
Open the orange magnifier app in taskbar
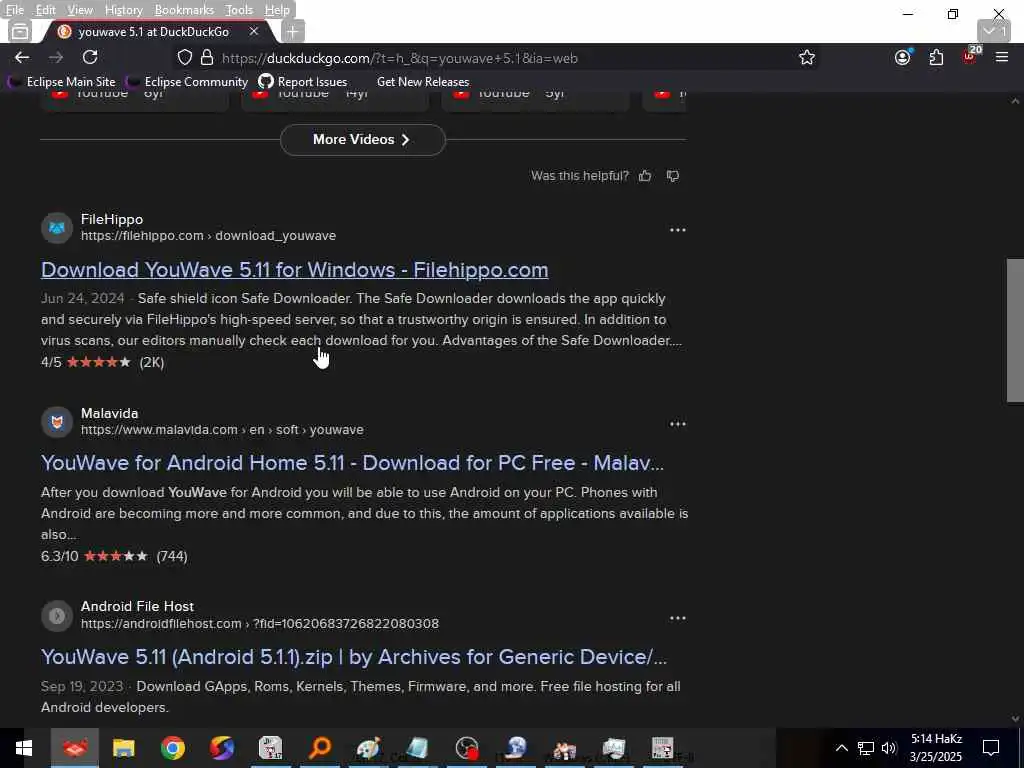320,748
